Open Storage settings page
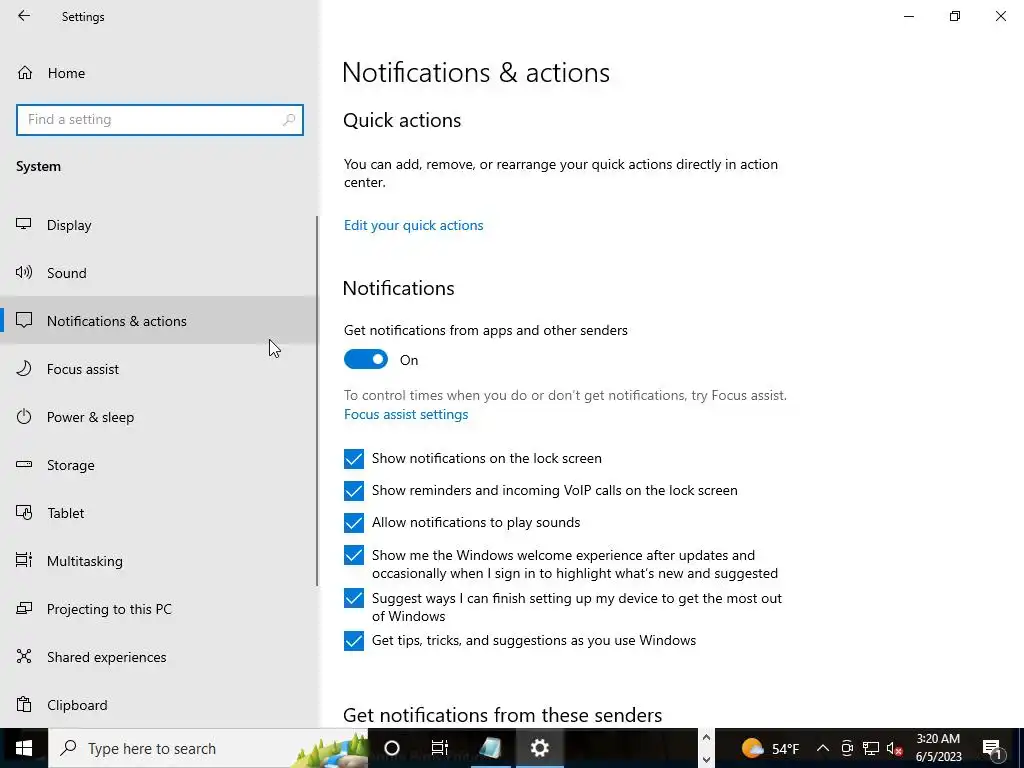Image resolution: width=1024 pixels, height=768 pixels. 159,465
